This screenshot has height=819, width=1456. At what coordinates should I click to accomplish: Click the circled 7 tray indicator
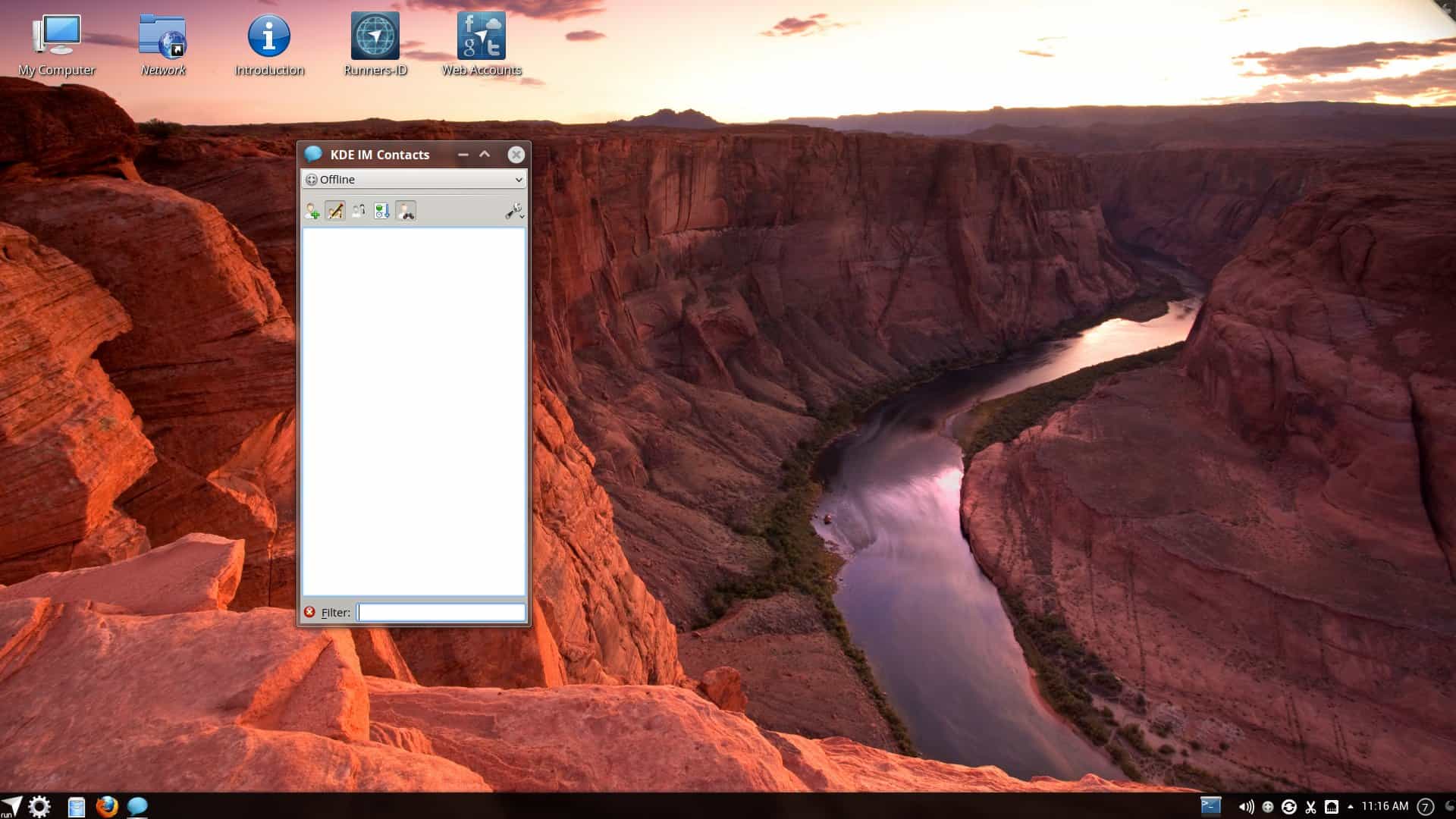(x=1426, y=807)
